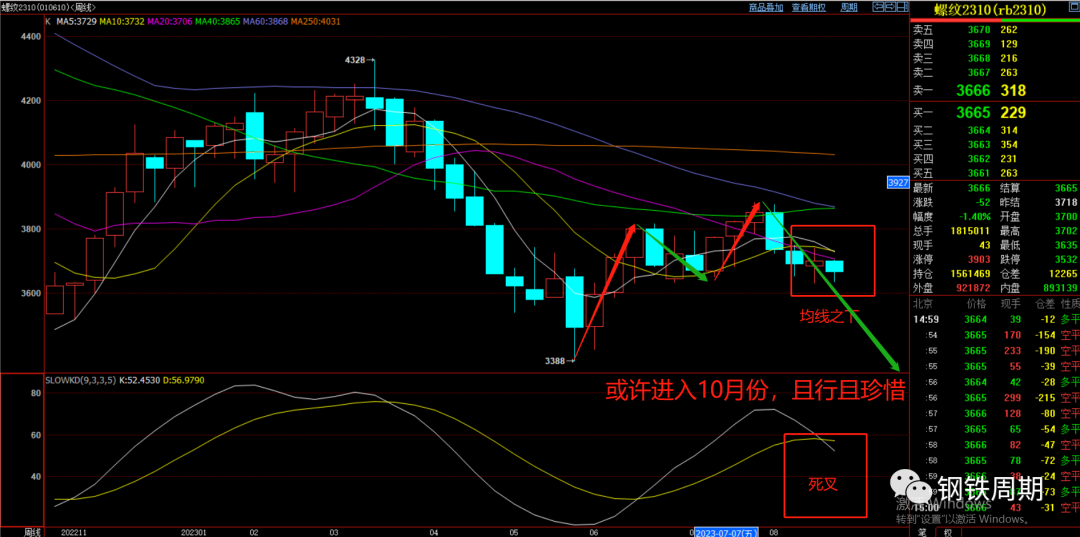Click the 总手 1815011 volume value

[x=970, y=231]
